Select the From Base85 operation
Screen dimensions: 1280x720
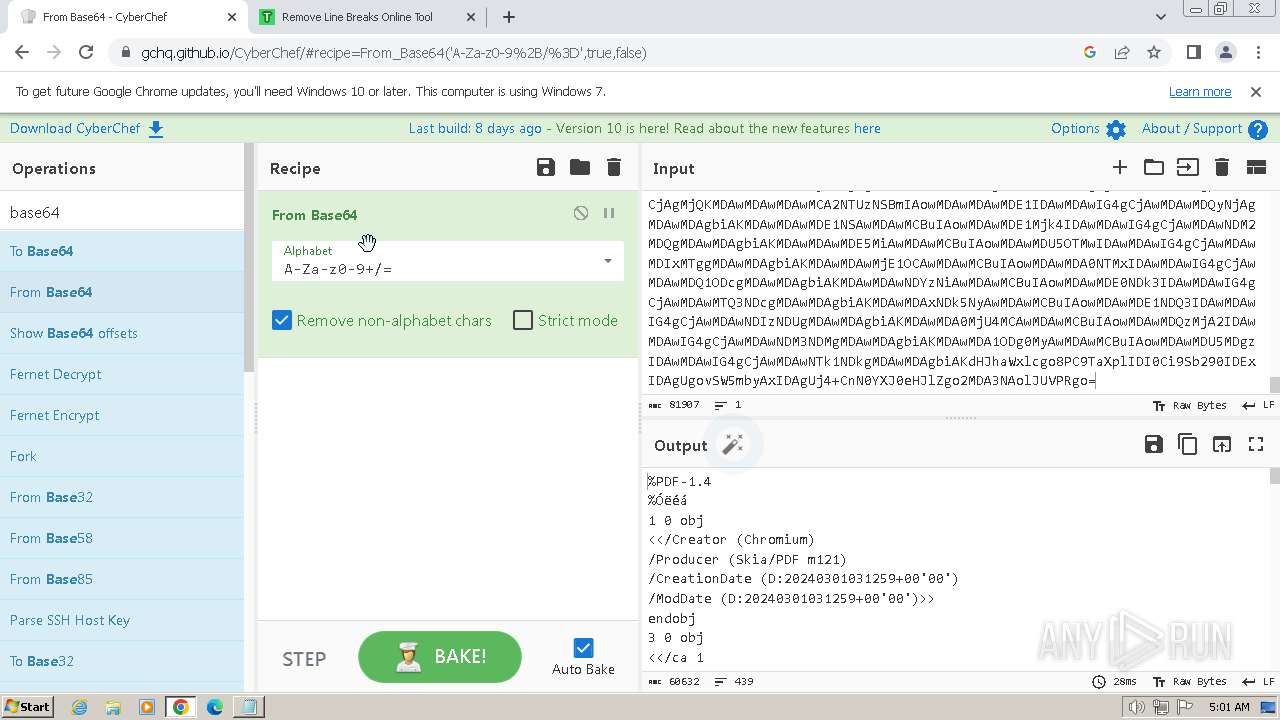(122, 579)
